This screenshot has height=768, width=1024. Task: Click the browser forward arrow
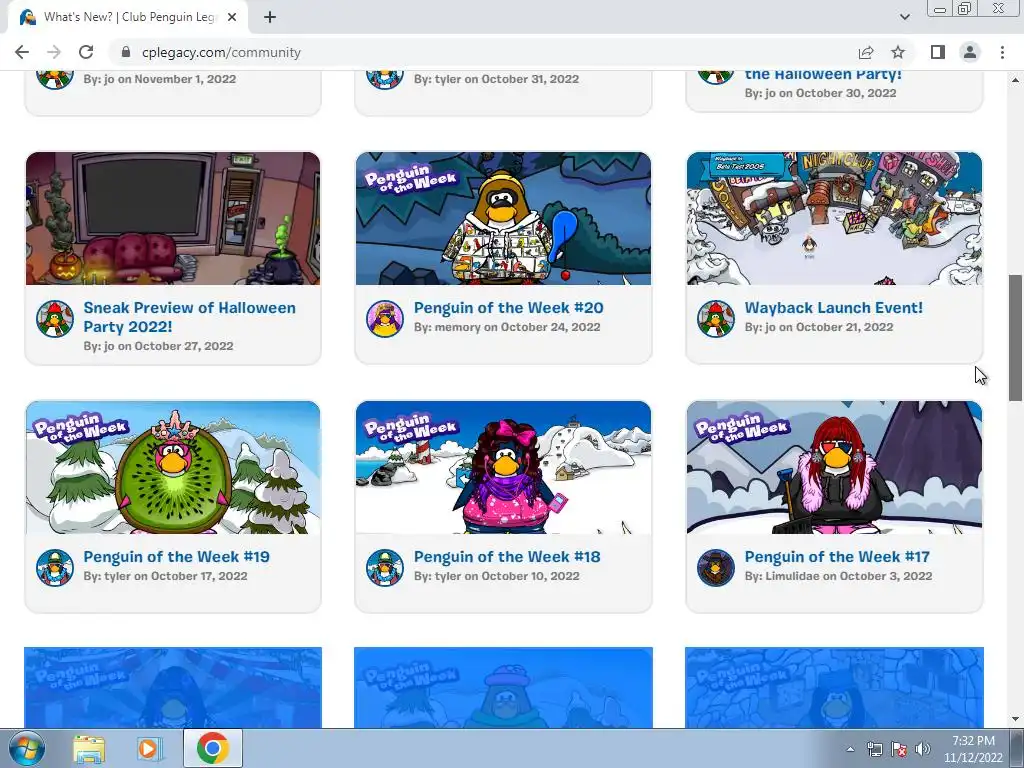point(54,52)
